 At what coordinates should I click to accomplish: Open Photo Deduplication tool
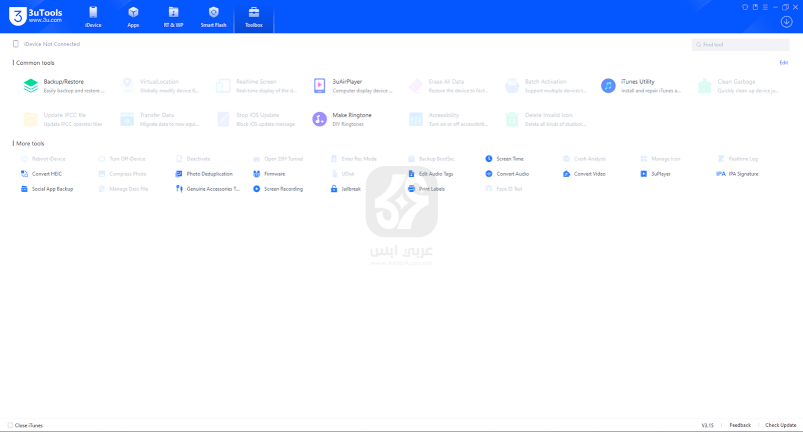[x=204, y=174]
